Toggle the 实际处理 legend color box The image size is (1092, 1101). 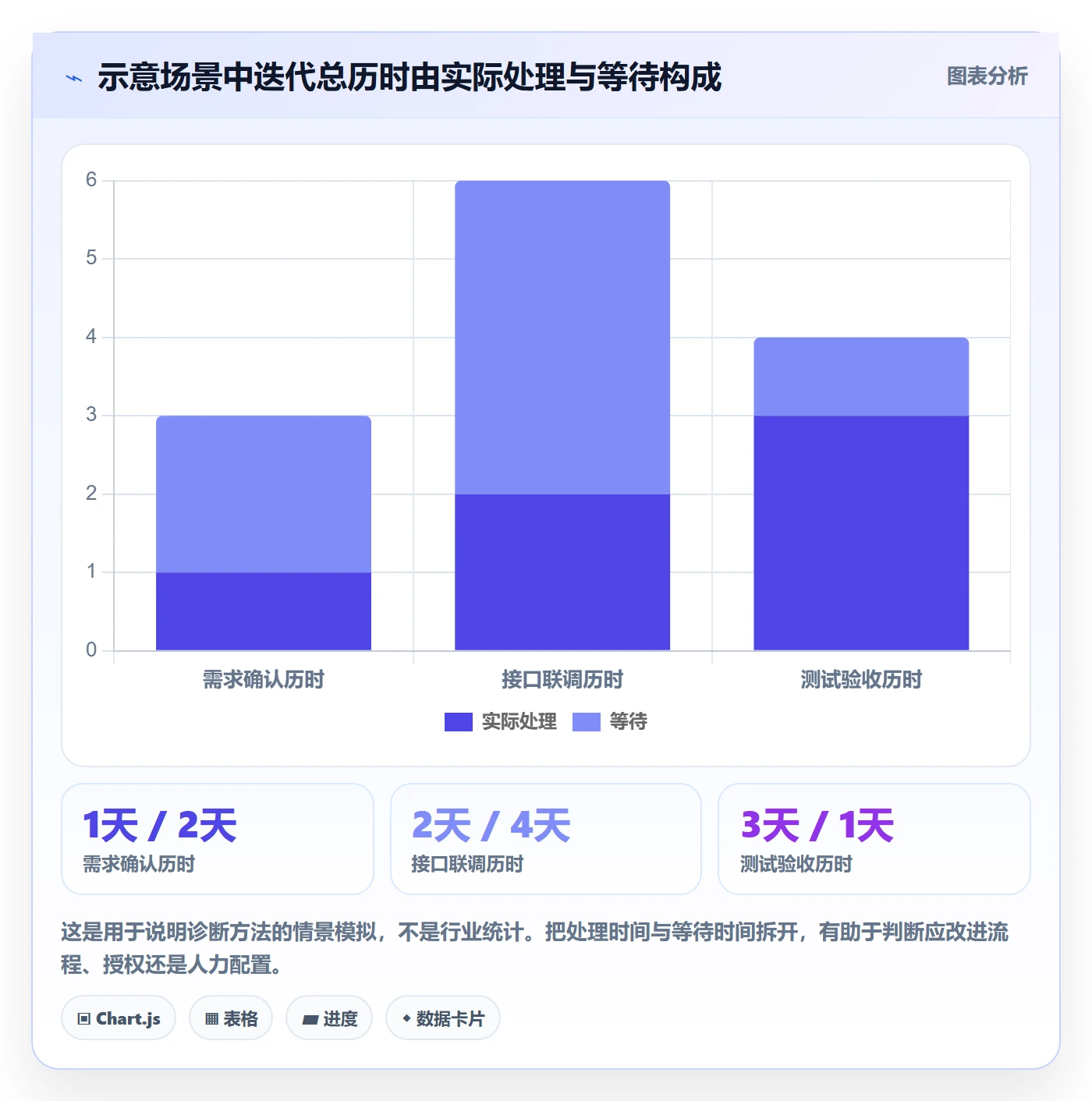click(x=458, y=722)
